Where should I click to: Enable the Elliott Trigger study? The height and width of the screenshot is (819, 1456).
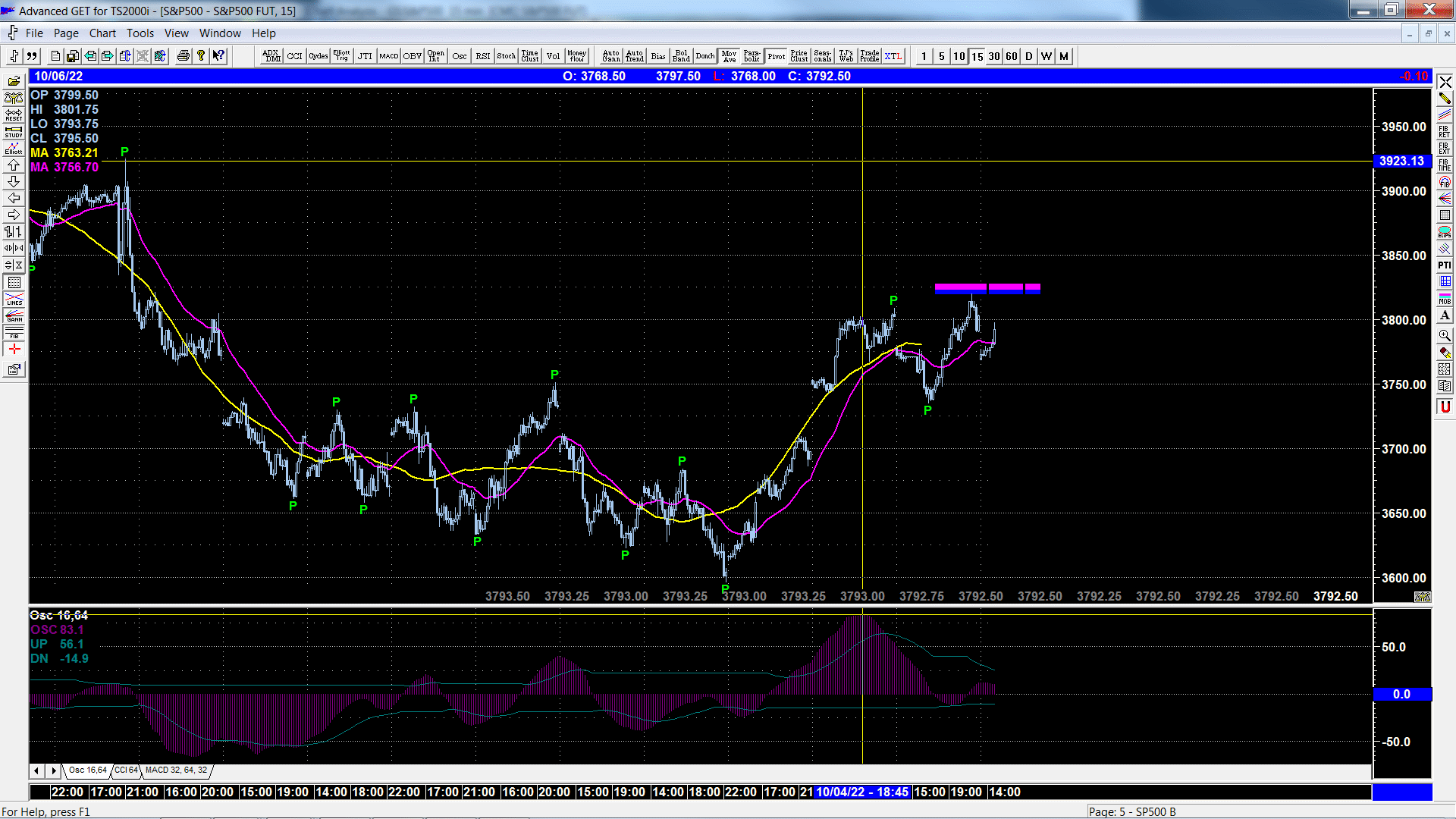(342, 56)
